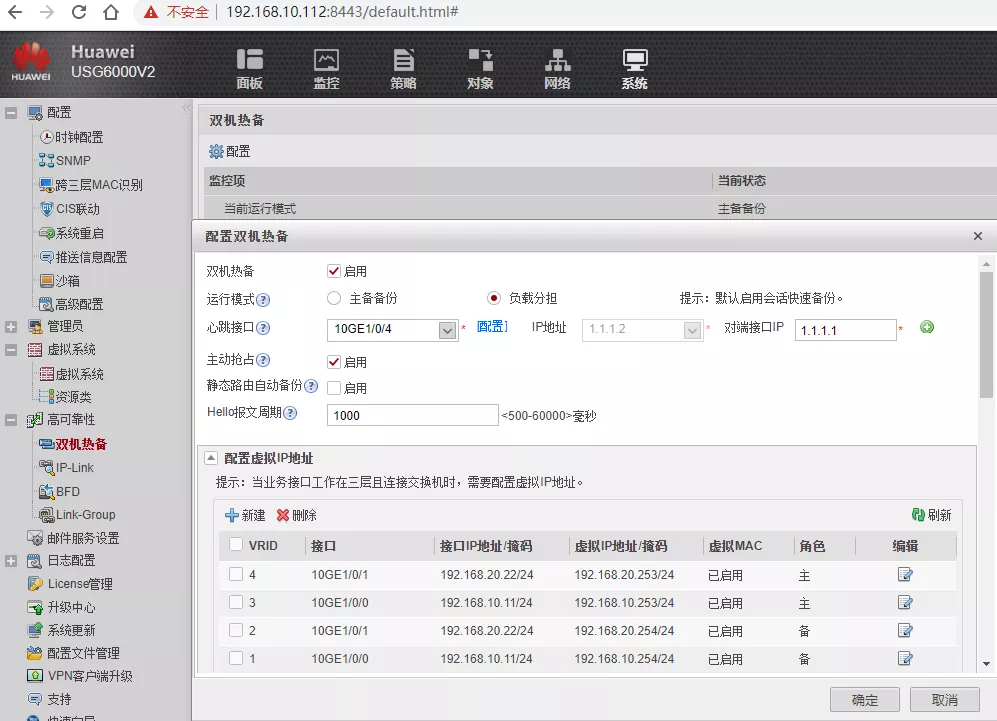Uncheck the 双机热备 启用 checkbox
Screen dimensions: 997x721
tap(334, 271)
